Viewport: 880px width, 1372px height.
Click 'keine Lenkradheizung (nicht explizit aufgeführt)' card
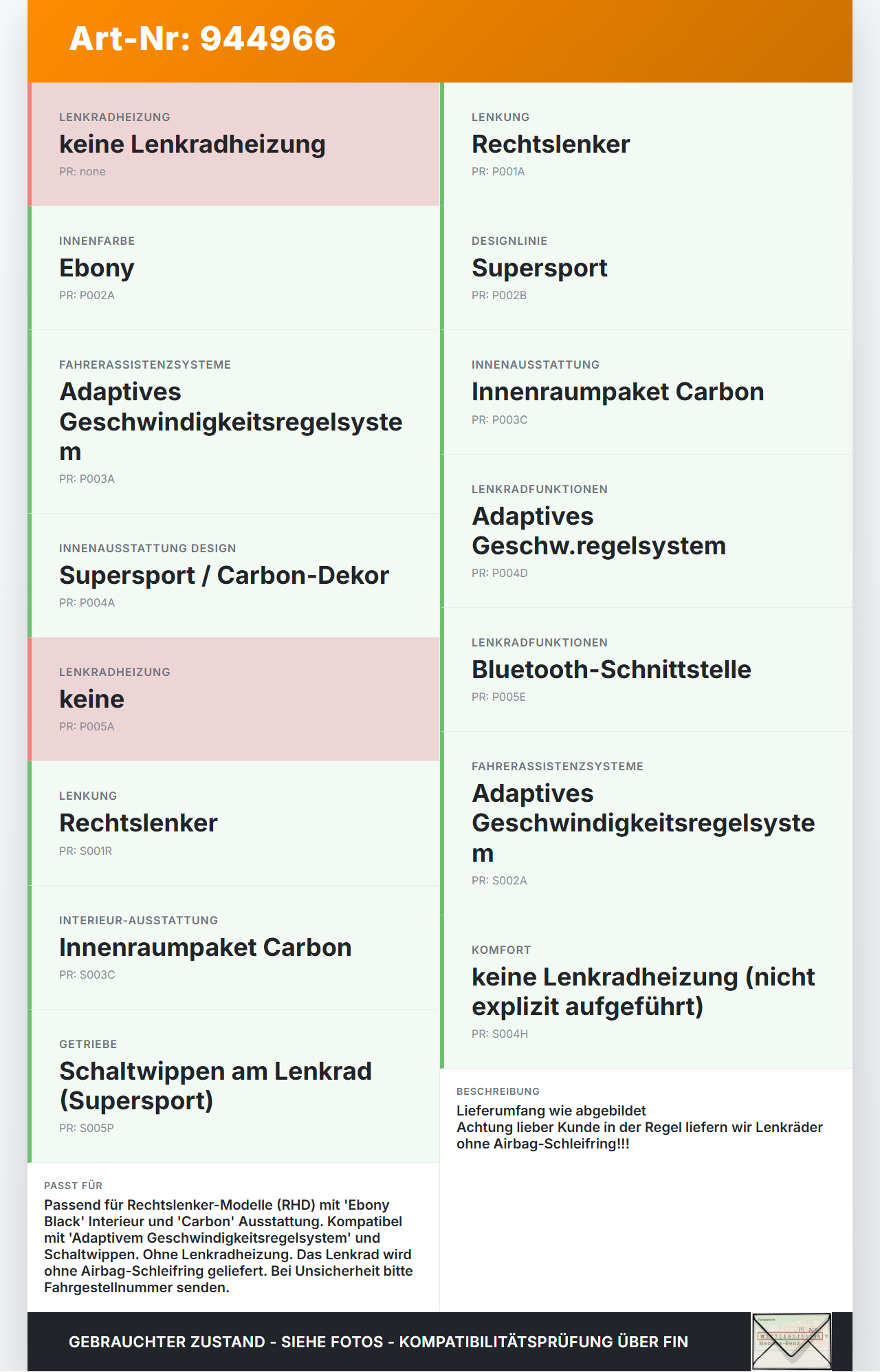646,992
